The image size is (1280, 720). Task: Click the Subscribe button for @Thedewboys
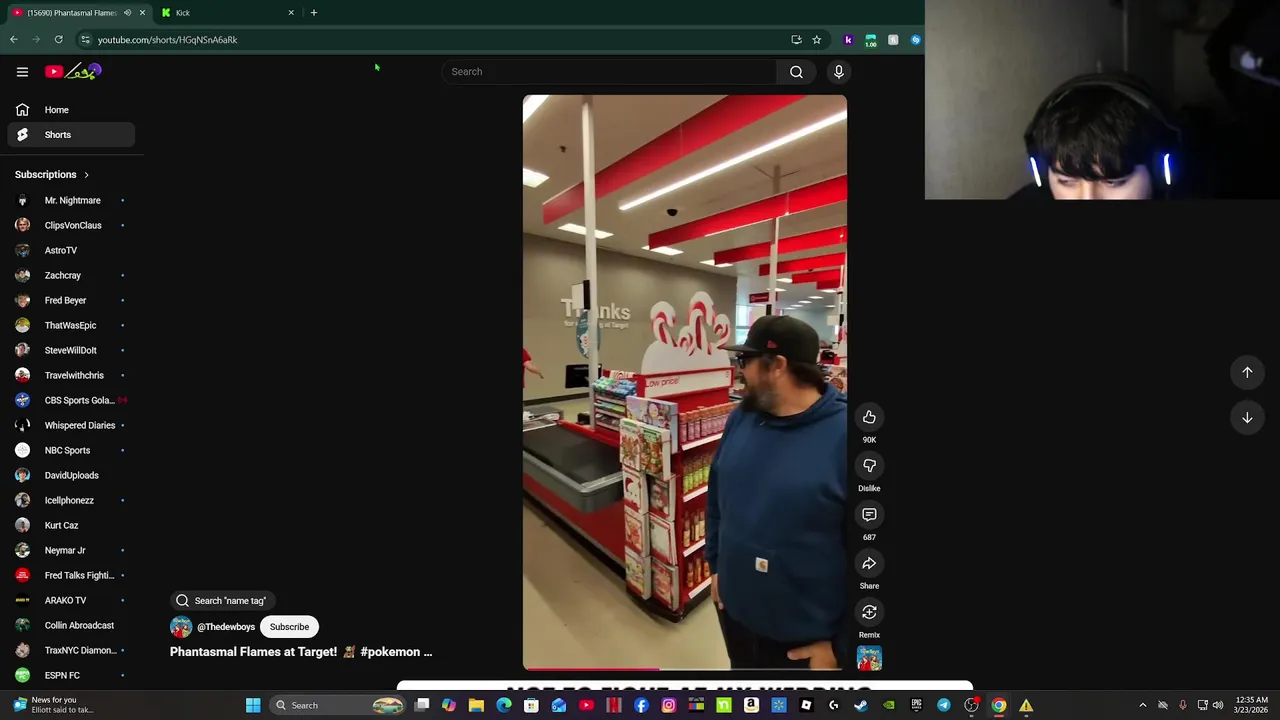289,627
